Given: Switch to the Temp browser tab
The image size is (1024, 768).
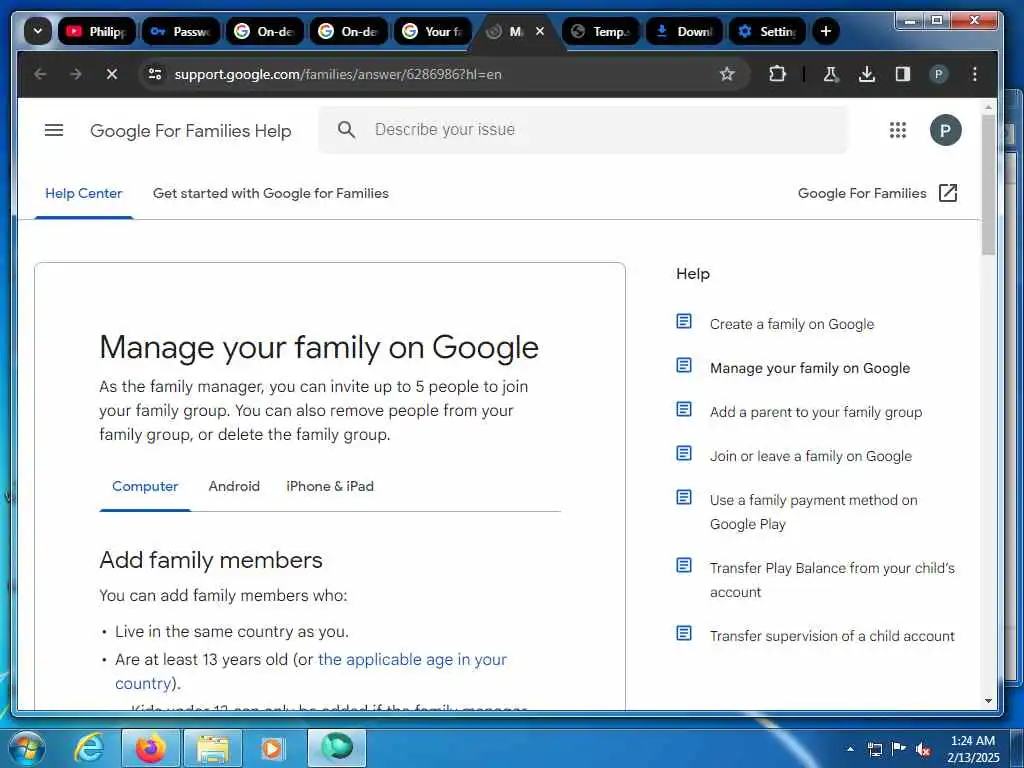Looking at the screenshot, I should point(601,31).
